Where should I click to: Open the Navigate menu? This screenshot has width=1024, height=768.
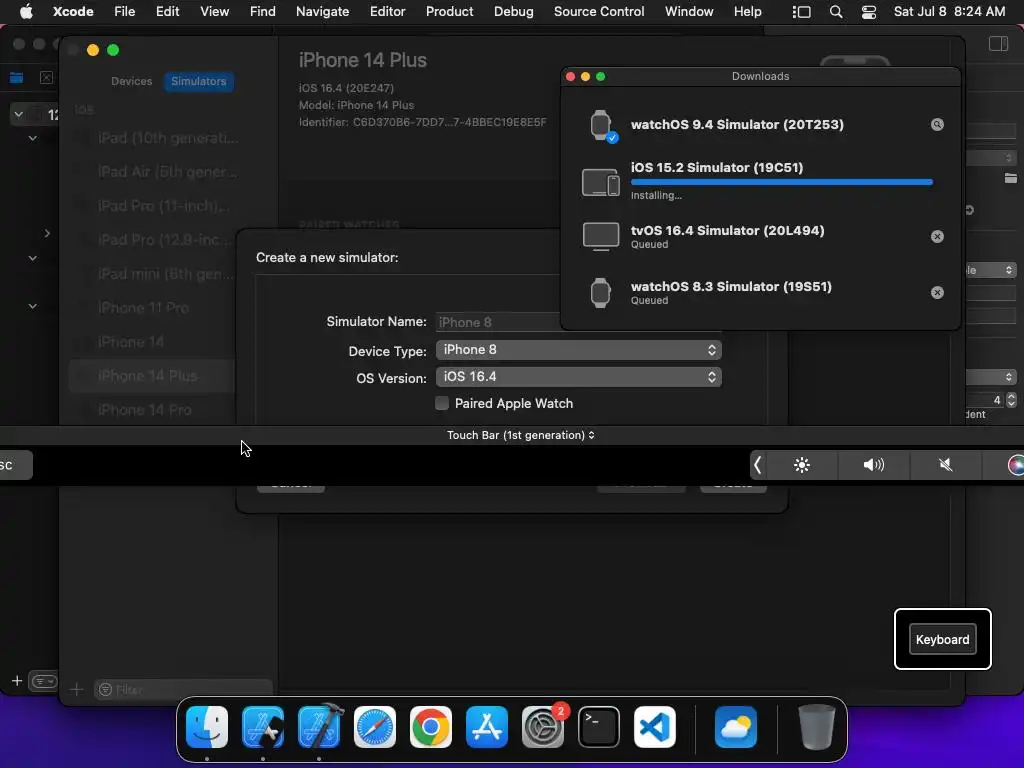[x=322, y=12]
